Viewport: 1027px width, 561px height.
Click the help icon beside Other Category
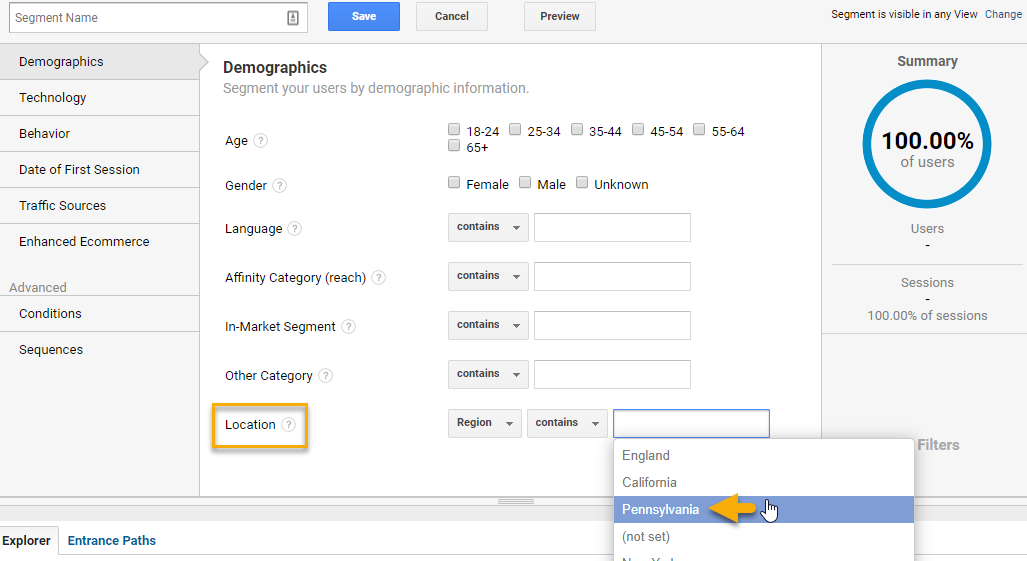(325, 376)
